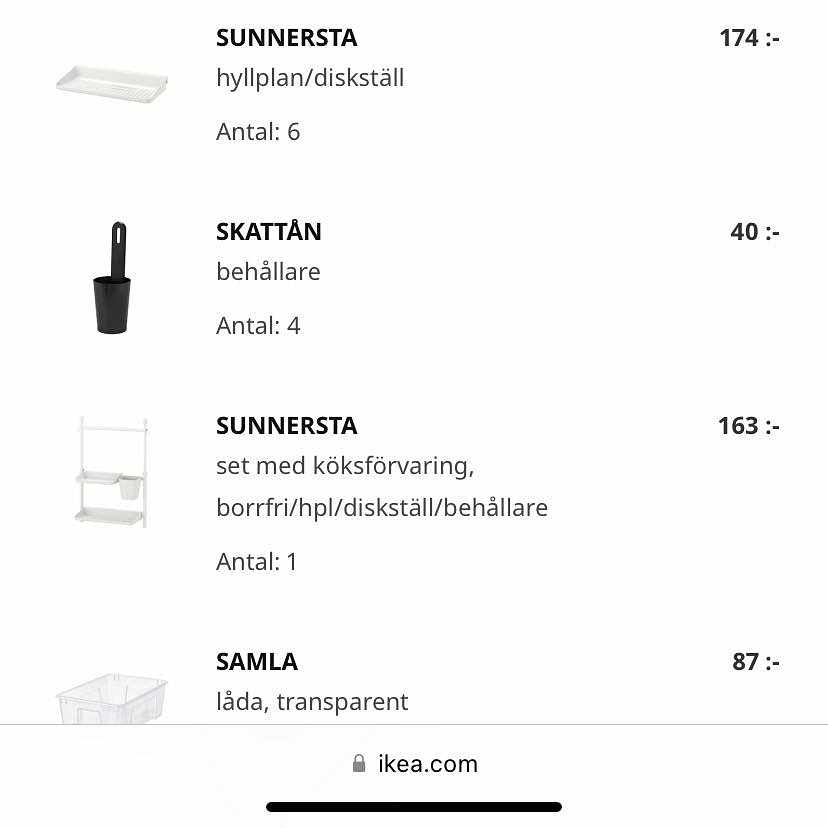This screenshot has height=828, width=828.
Task: Click the padlock icon beside ikea.com
Action: pyautogui.click(x=359, y=764)
